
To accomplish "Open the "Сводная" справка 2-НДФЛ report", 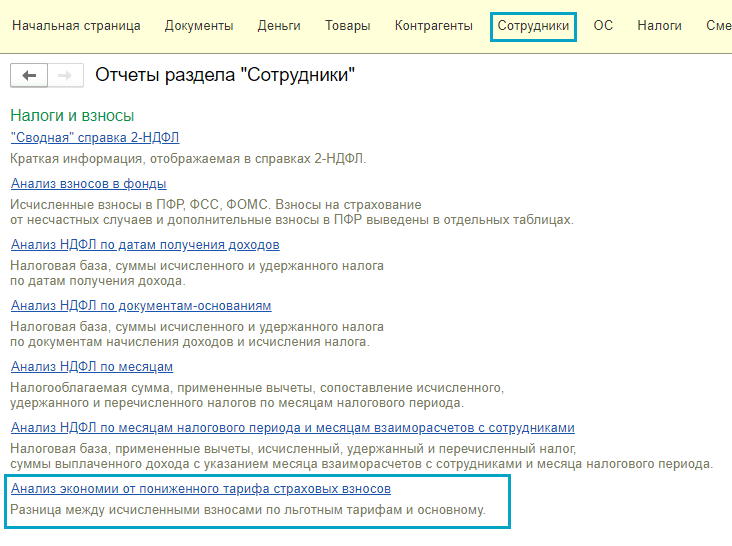I will (x=95, y=138).
